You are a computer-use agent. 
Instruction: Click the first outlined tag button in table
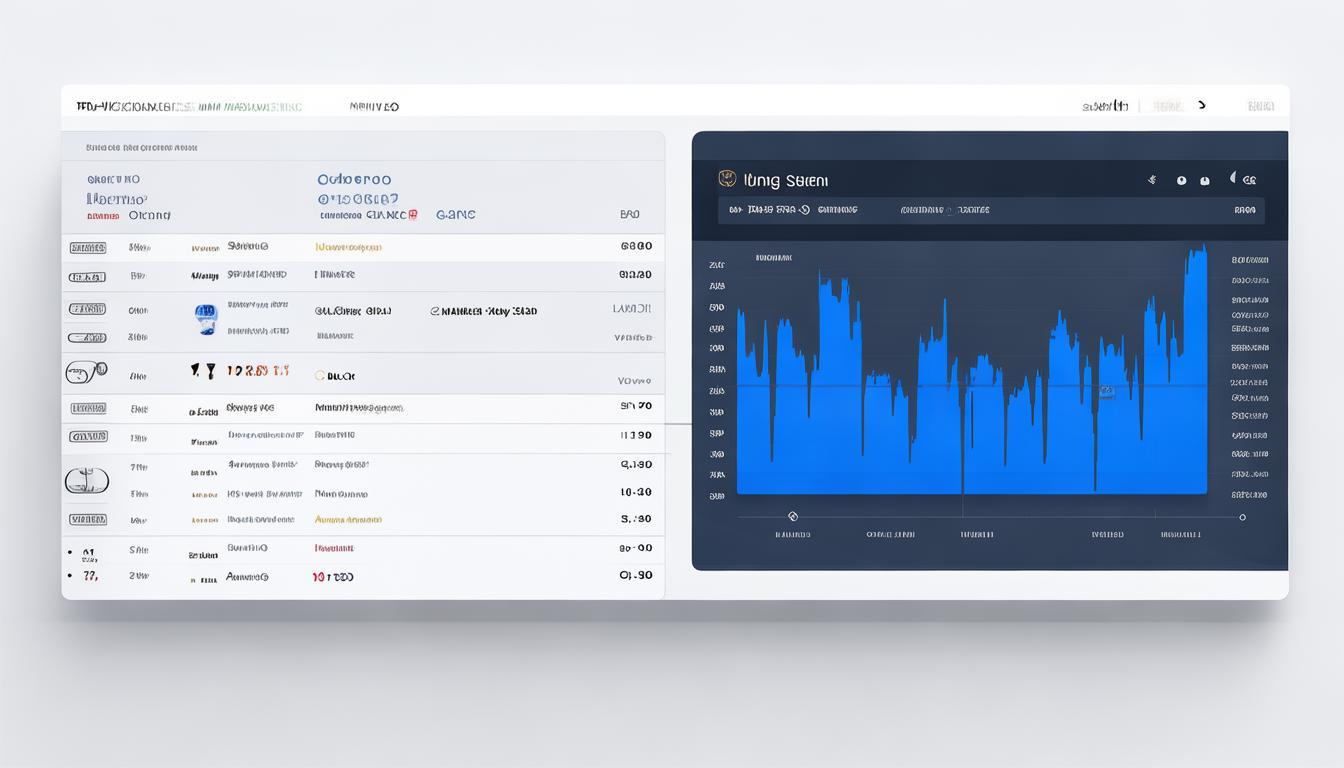(88, 247)
